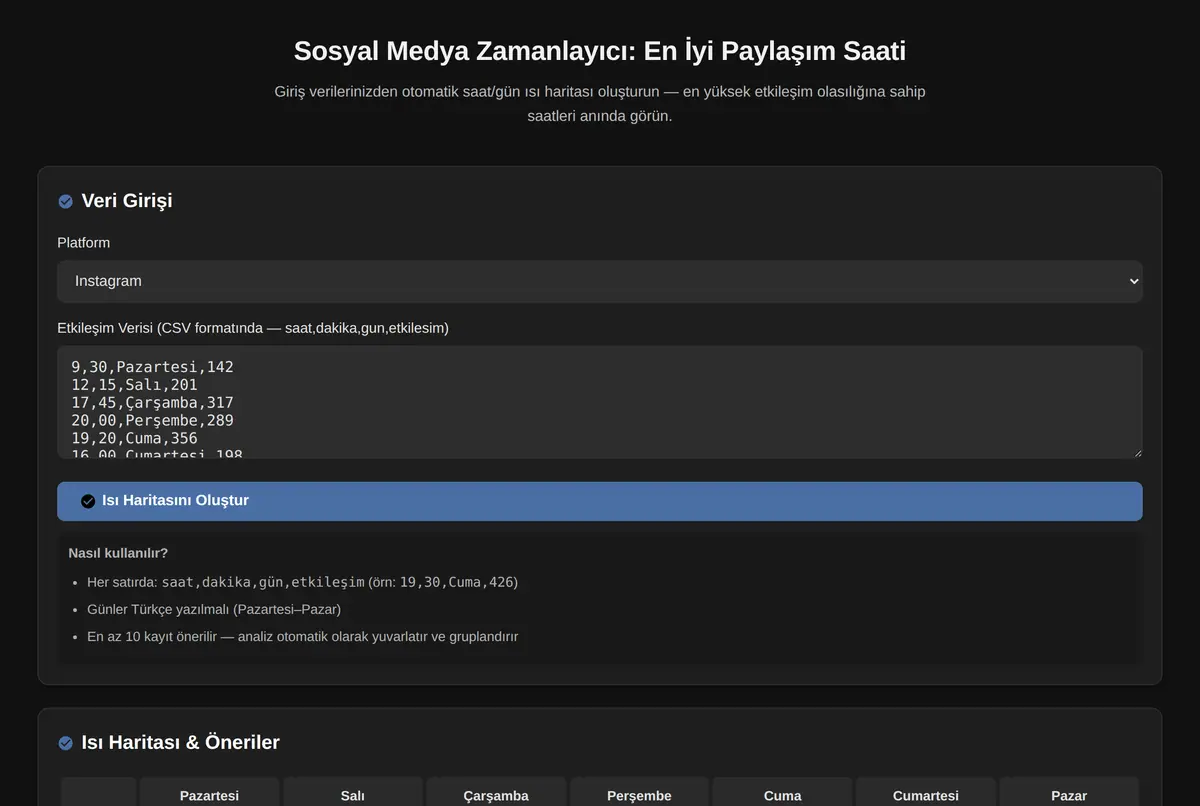
Task: Click the hint En az 10 kayıt önerilir
Action: [302, 636]
